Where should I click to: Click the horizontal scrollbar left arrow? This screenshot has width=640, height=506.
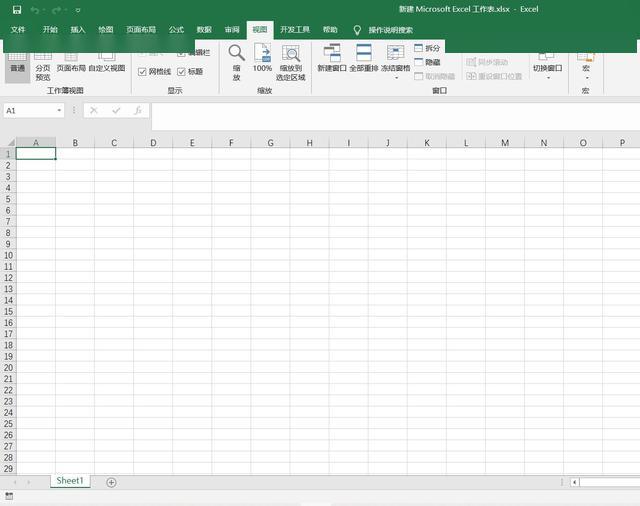tap(575, 482)
